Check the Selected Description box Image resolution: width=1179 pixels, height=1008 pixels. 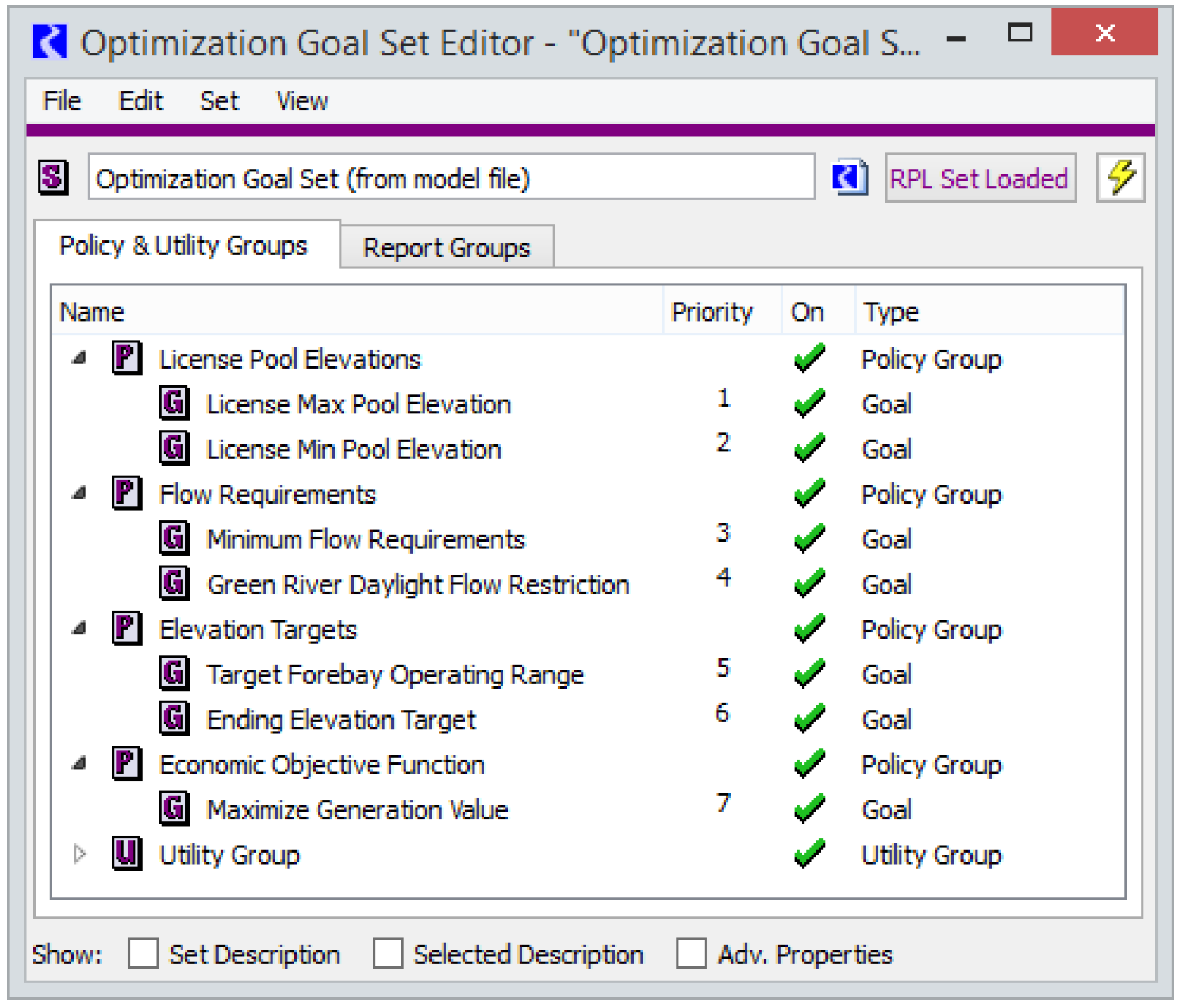pyautogui.click(x=388, y=953)
